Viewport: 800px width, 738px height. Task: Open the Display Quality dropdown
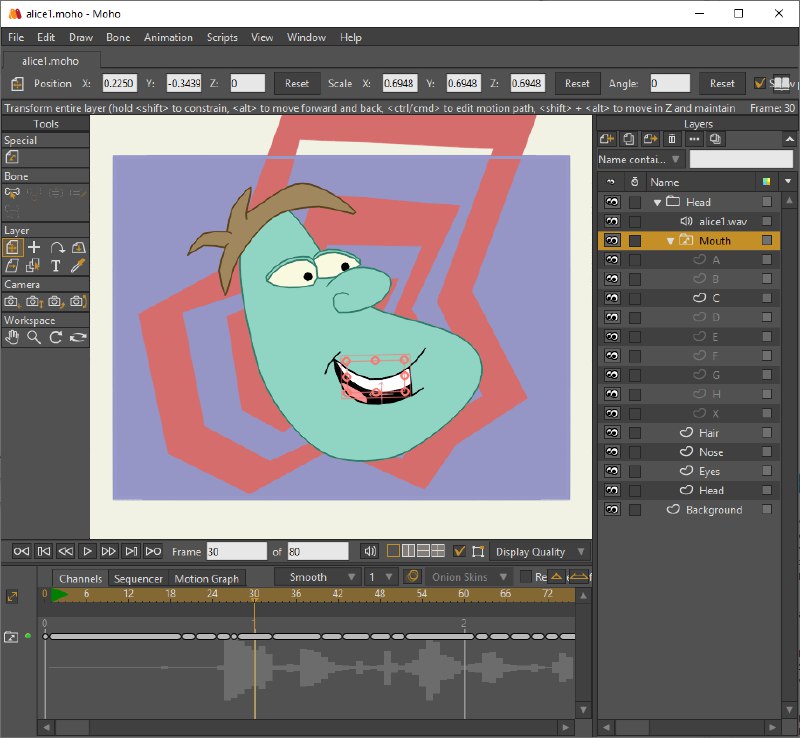[540, 552]
